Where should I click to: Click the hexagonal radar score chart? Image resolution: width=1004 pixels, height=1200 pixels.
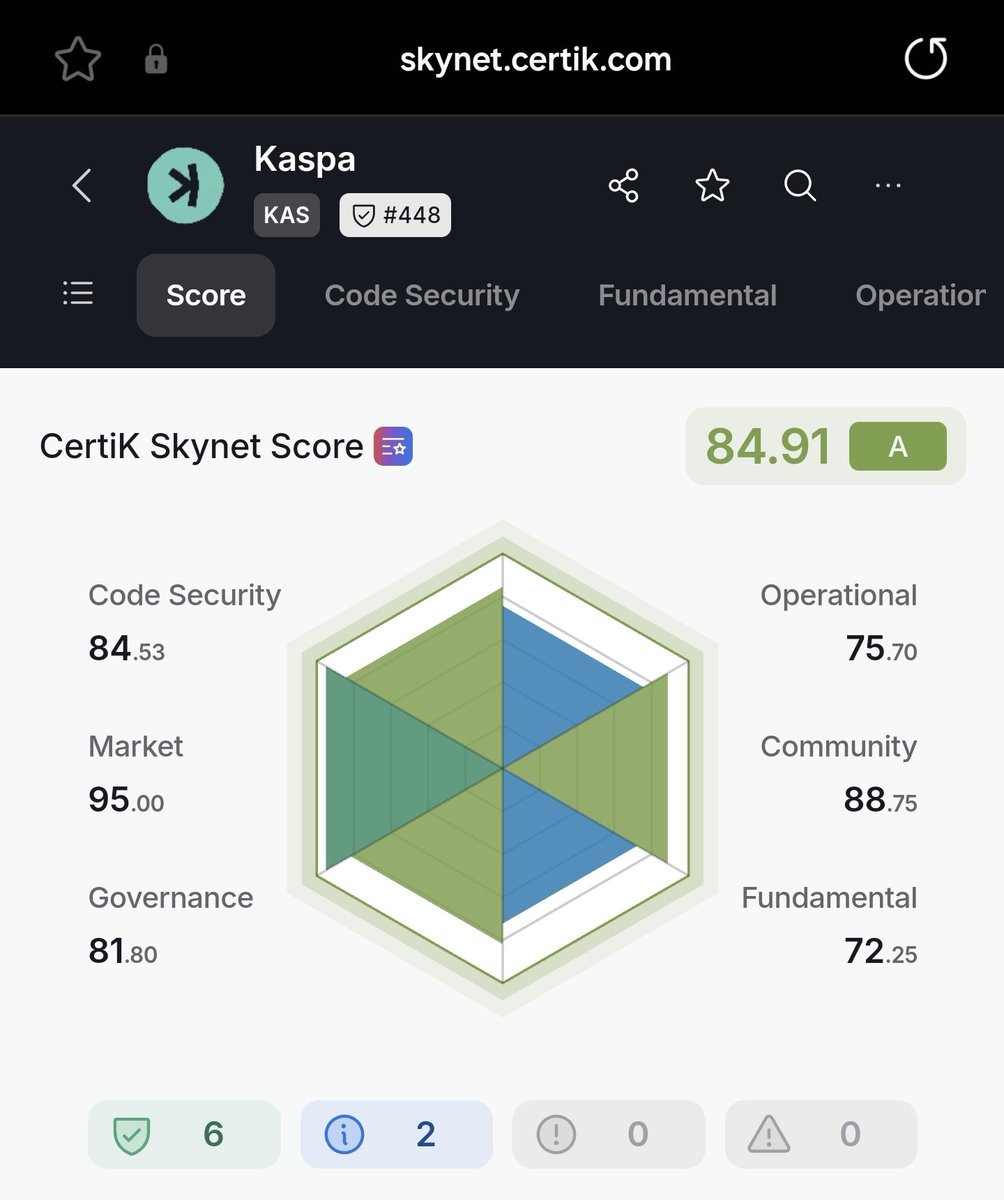click(502, 765)
